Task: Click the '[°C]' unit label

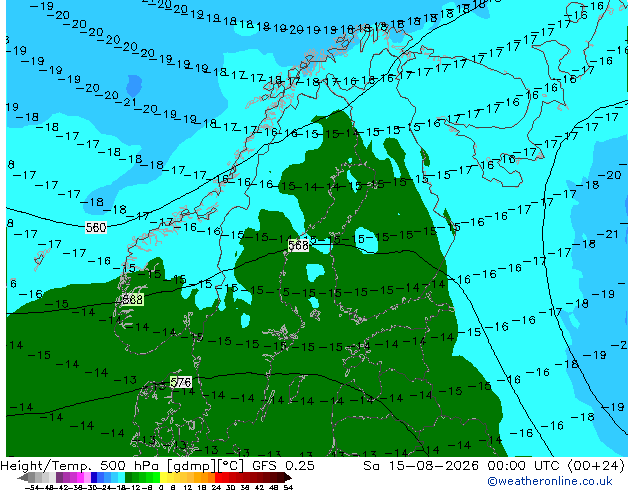Action: (x=230, y=466)
